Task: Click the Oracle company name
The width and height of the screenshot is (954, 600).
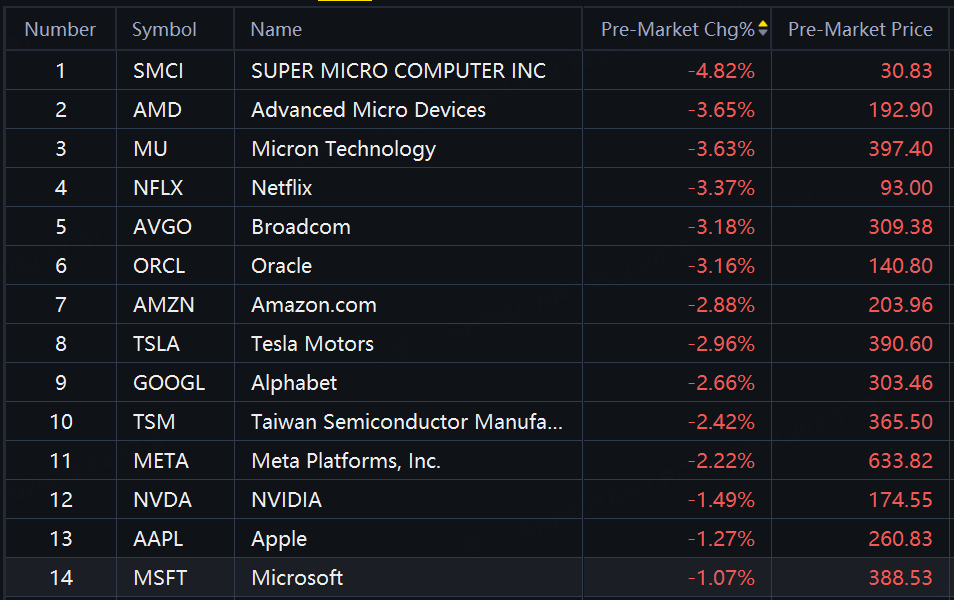Action: click(281, 266)
